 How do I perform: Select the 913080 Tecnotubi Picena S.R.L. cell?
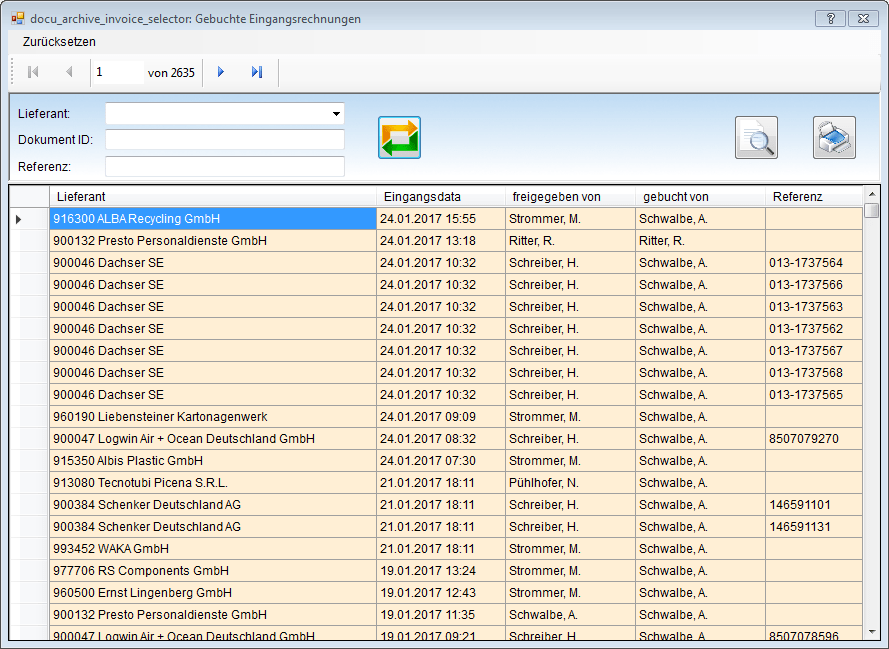[x=213, y=483]
